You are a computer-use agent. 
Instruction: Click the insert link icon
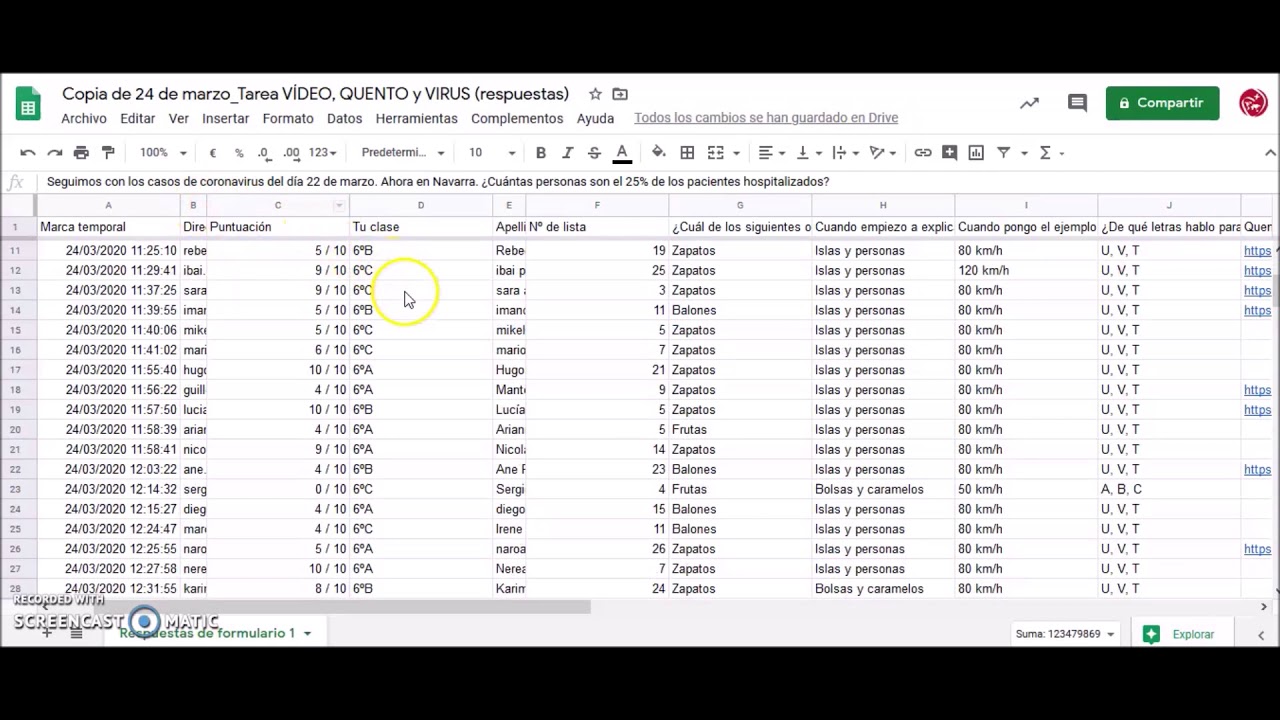tap(923, 153)
